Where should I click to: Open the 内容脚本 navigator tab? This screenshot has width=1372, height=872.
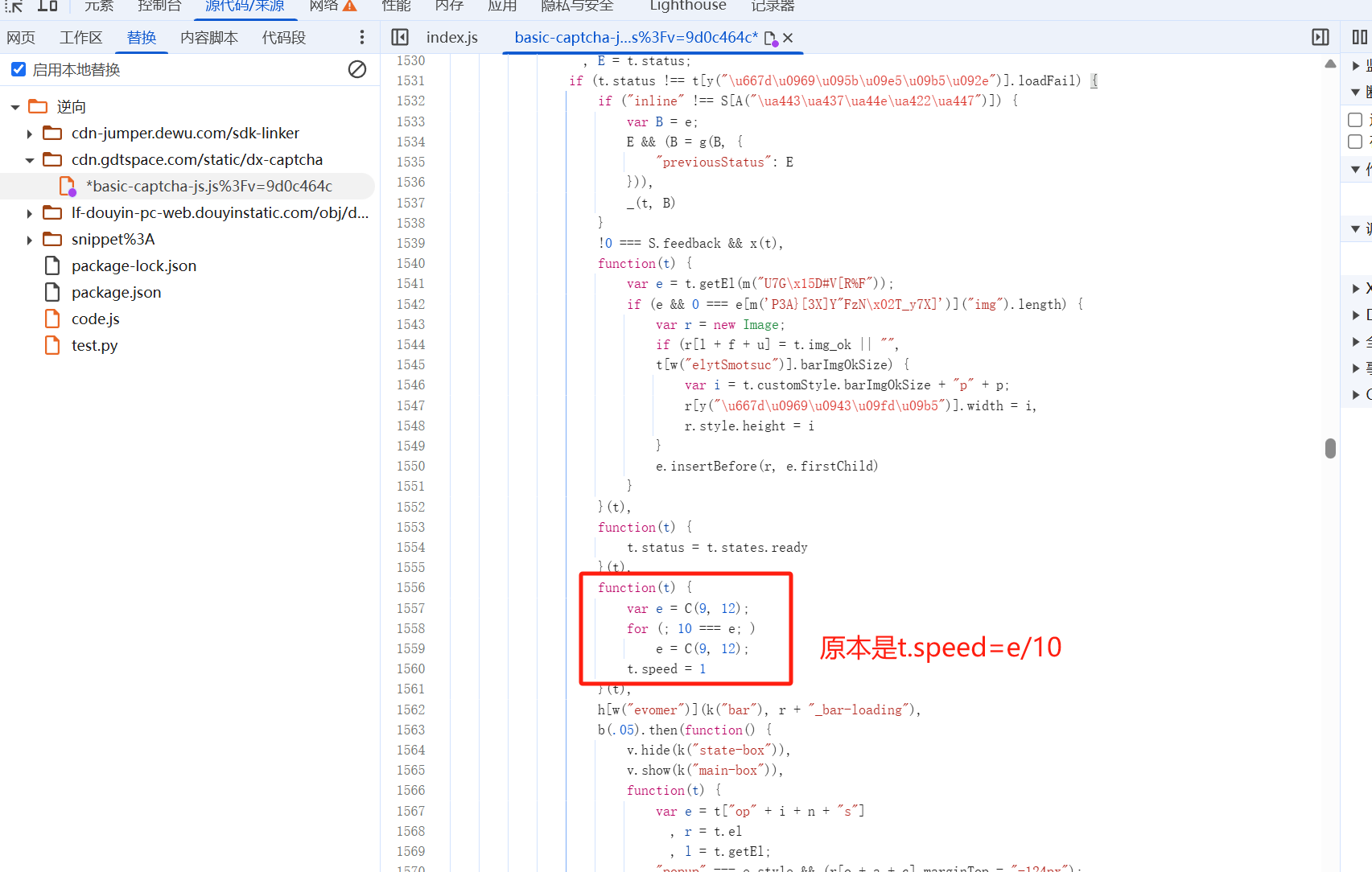[x=209, y=38]
